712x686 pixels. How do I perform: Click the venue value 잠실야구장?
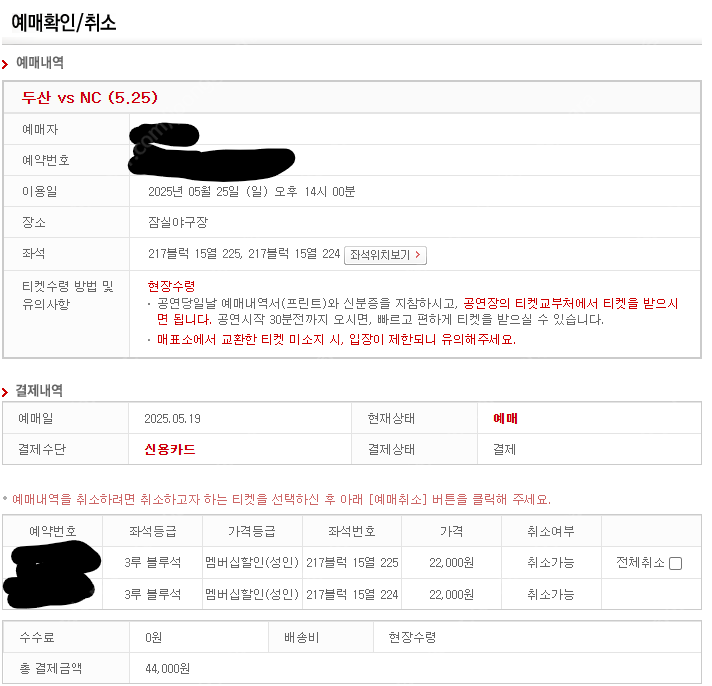tap(178, 222)
